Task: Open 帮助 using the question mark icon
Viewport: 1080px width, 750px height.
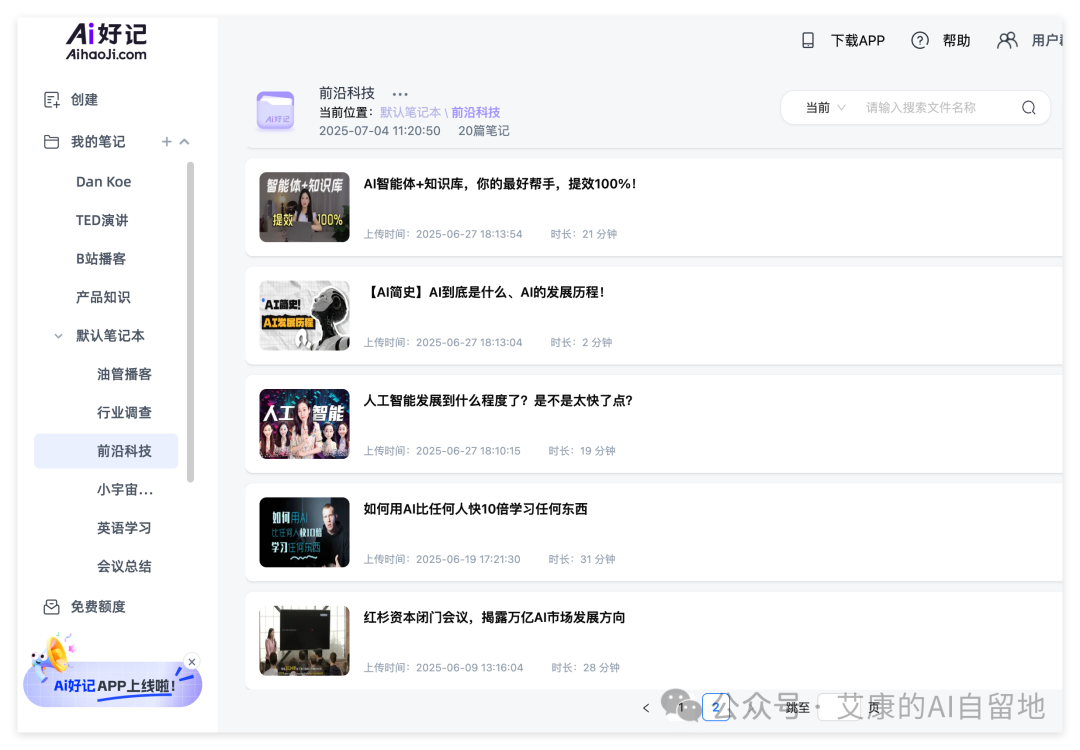Action: [x=920, y=40]
